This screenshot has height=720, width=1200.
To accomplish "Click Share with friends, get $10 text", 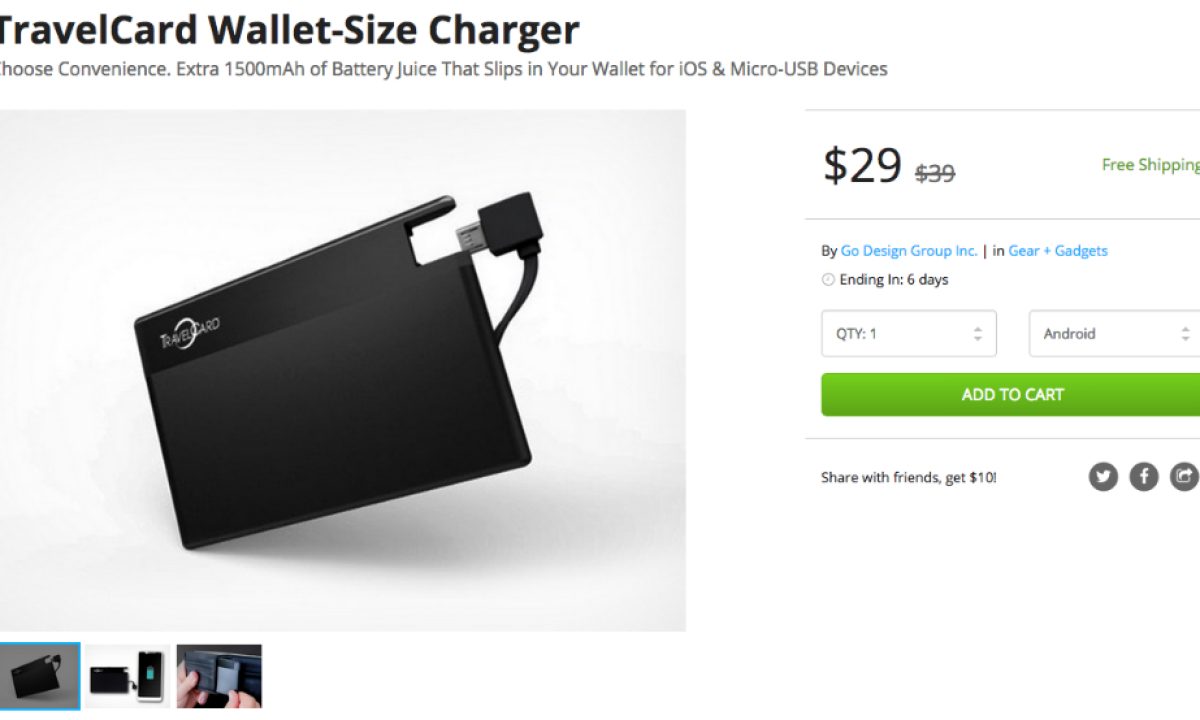I will 909,478.
